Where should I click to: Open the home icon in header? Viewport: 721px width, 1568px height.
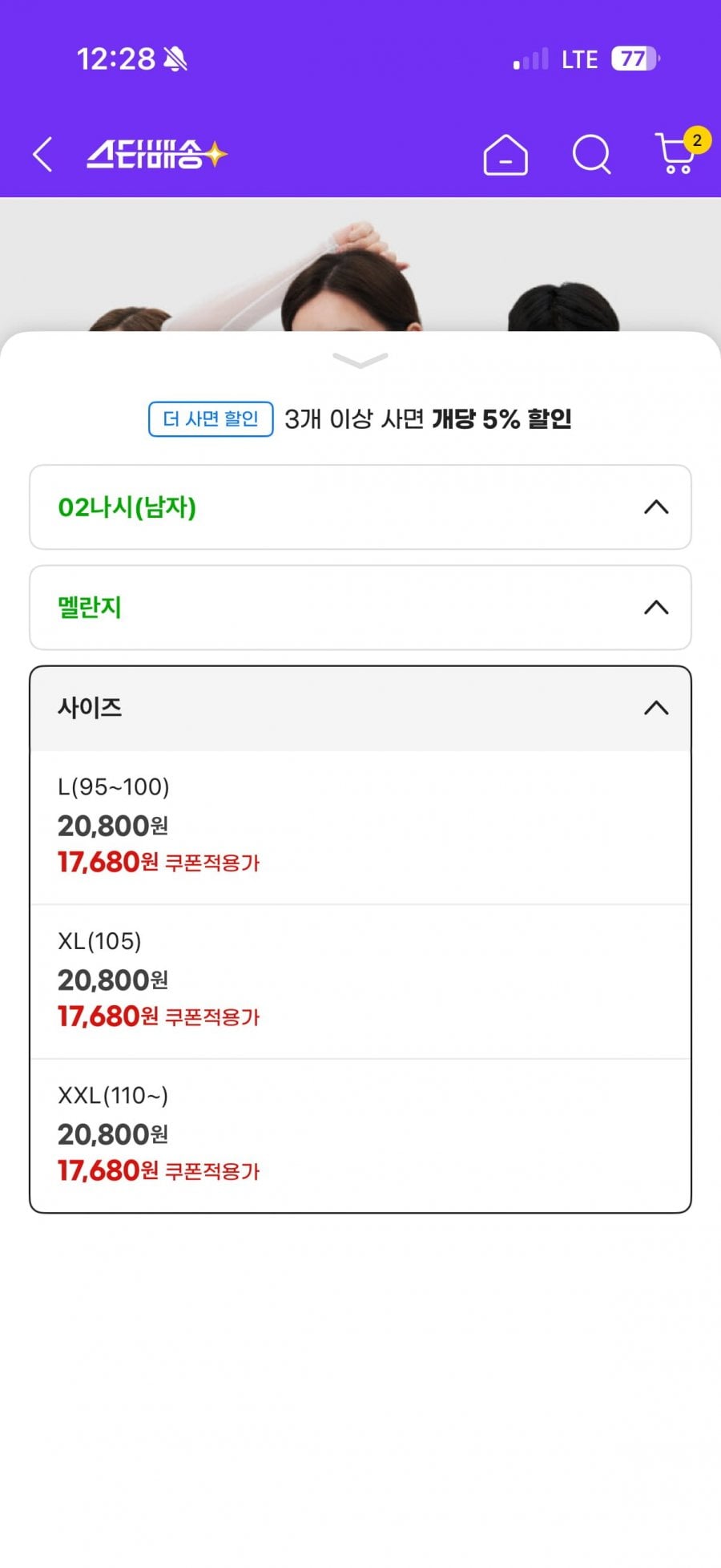pos(506,154)
